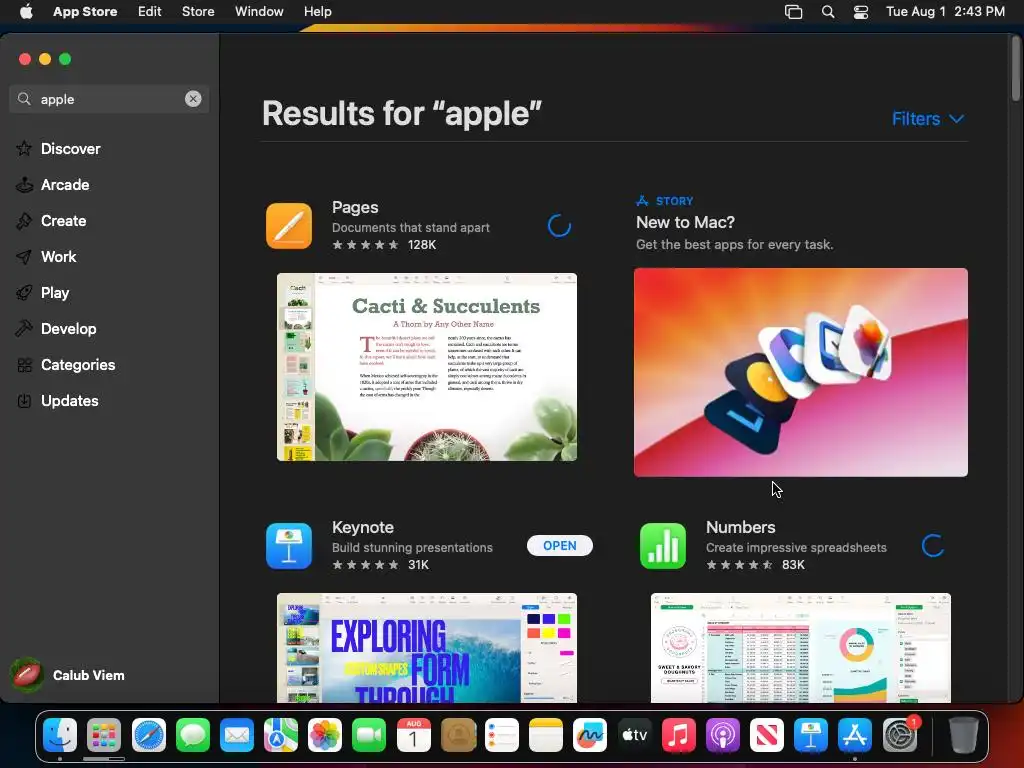Screen dimensions: 1024x768
Task: Open Messages from the Dock
Action: [193, 735]
